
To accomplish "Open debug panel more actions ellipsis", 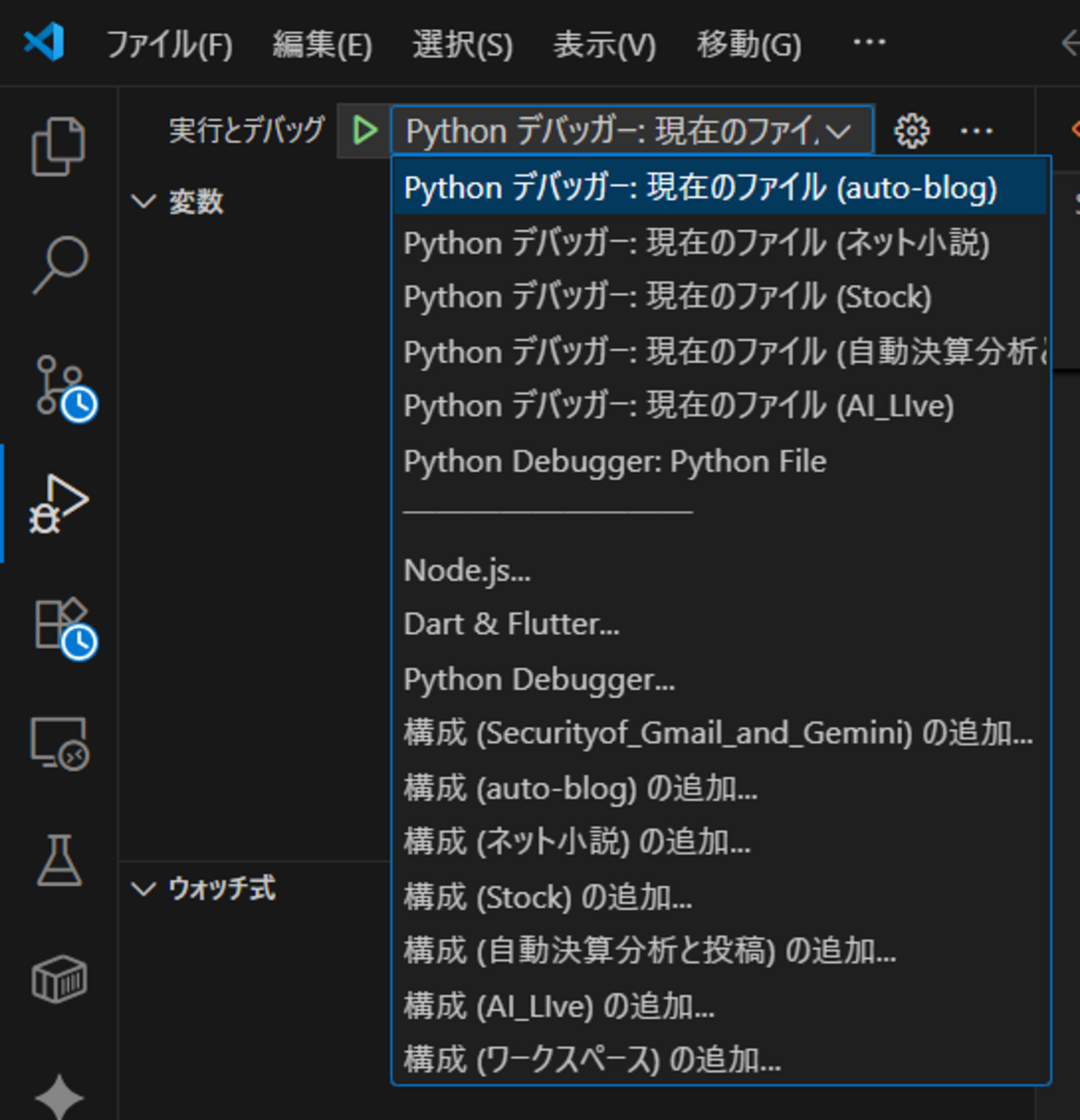I will coord(976,130).
